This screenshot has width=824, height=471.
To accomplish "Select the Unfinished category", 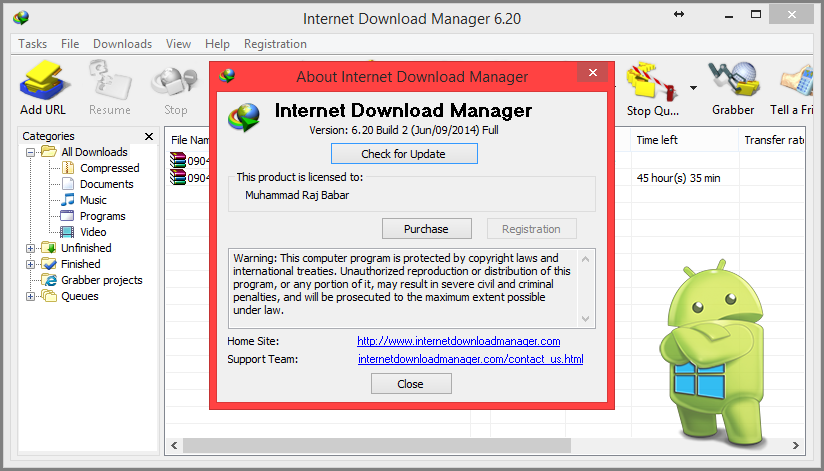I will pos(86,248).
